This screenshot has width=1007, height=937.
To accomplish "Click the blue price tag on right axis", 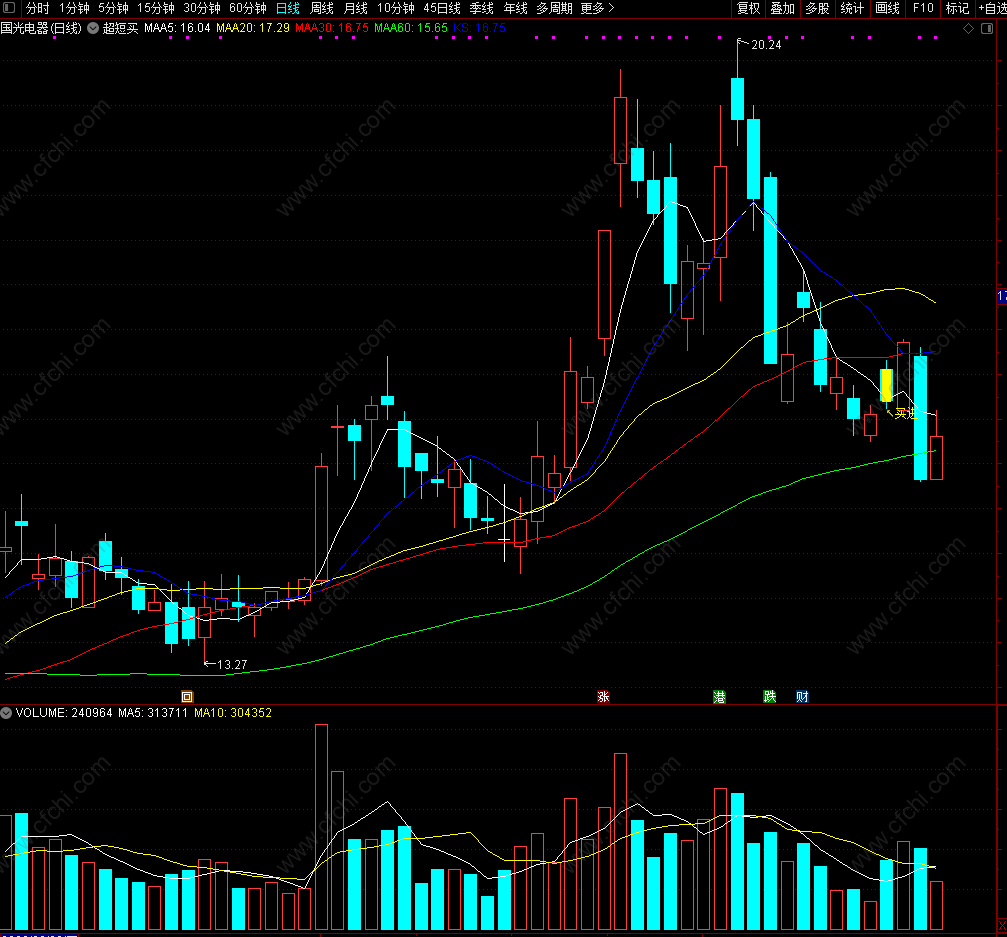I will [x=1001, y=296].
